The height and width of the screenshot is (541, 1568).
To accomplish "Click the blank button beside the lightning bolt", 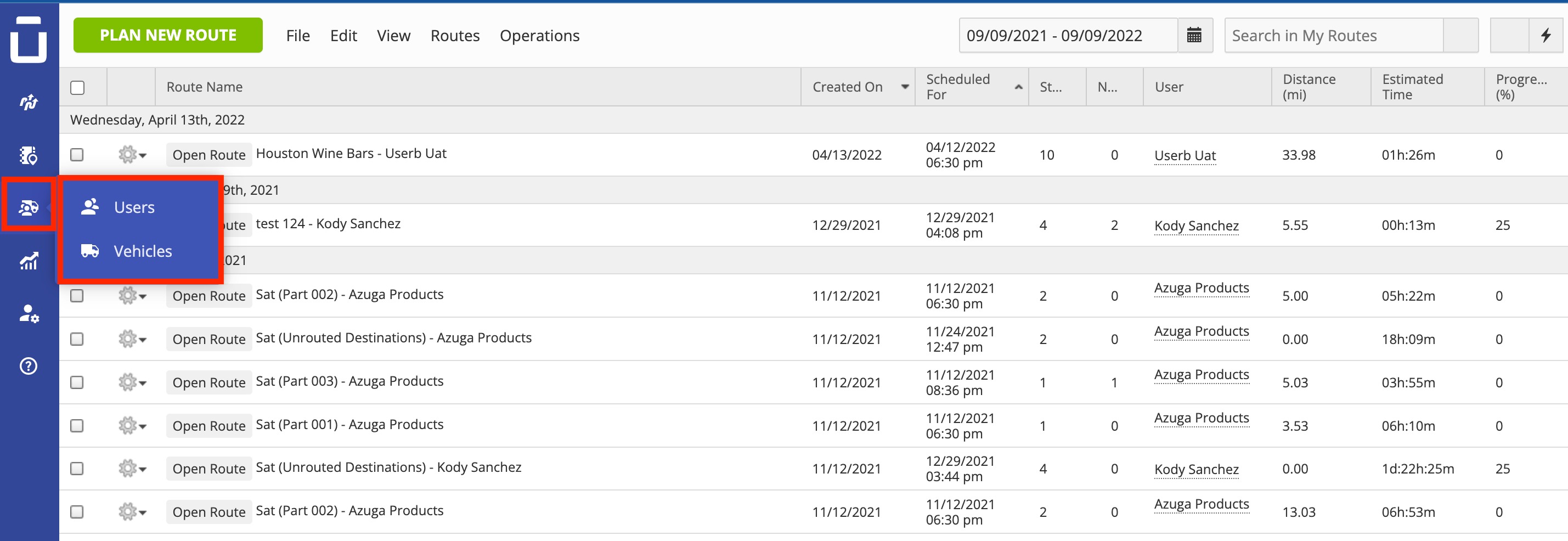I will pos(1509,35).
